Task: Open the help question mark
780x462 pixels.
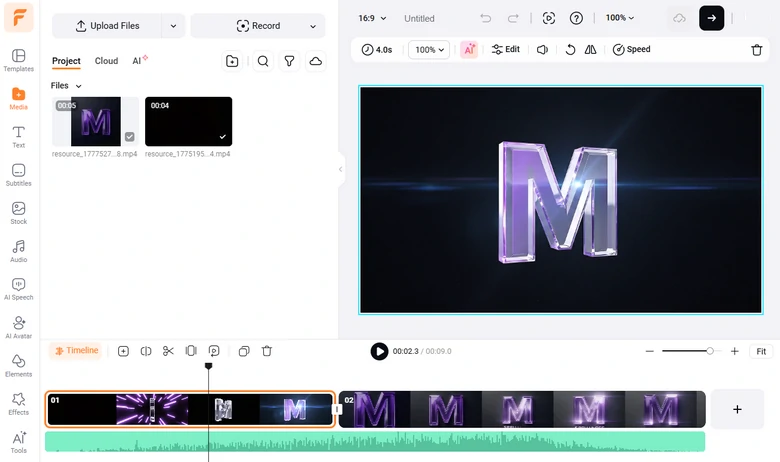Action: coord(576,18)
